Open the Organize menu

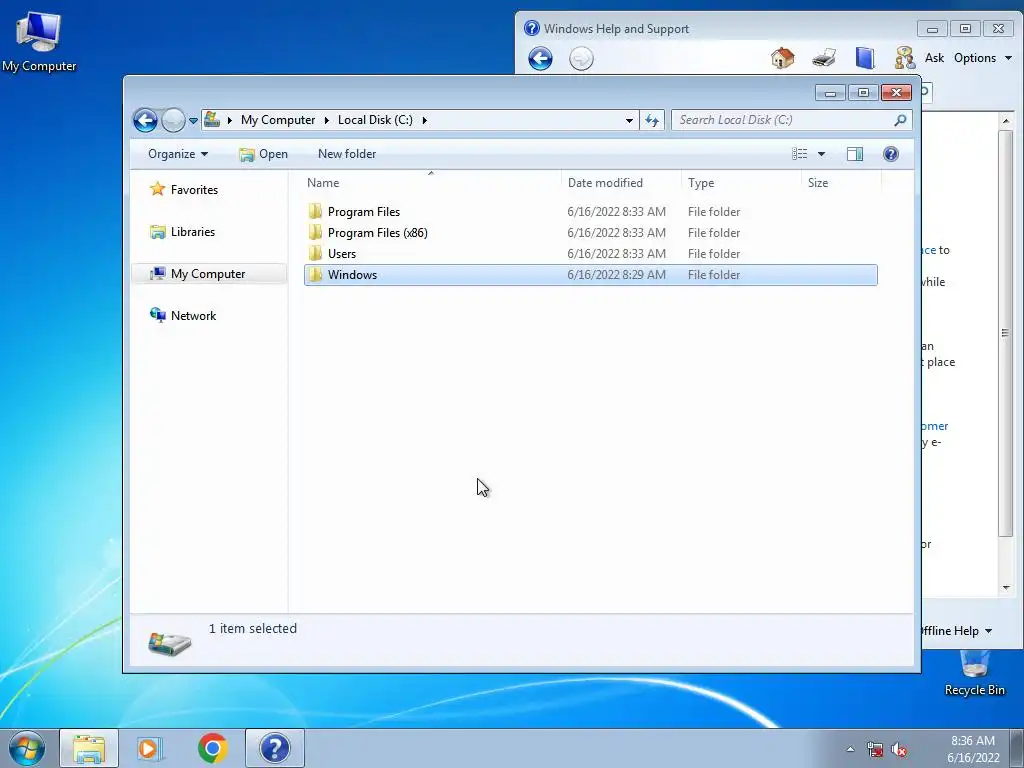pyautogui.click(x=178, y=154)
